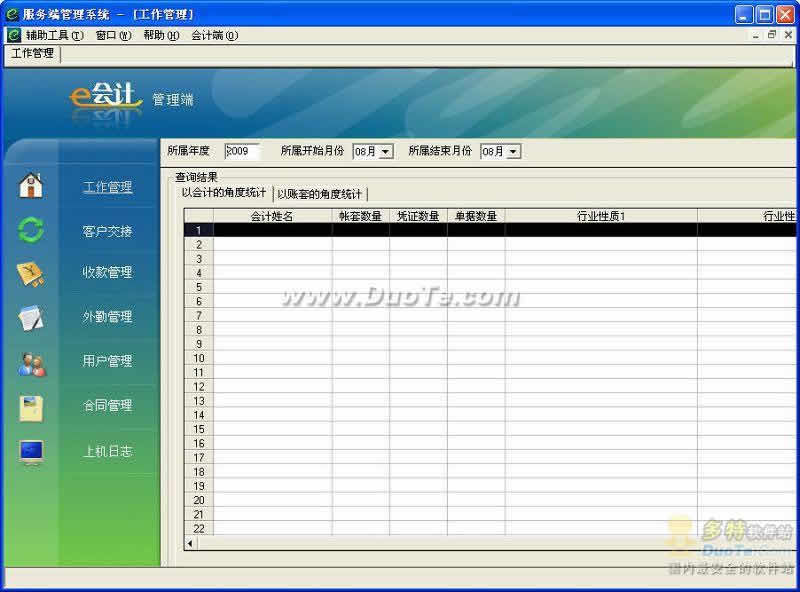Click the people icon for 用户管理
The height and width of the screenshot is (592, 800).
(x=32, y=364)
